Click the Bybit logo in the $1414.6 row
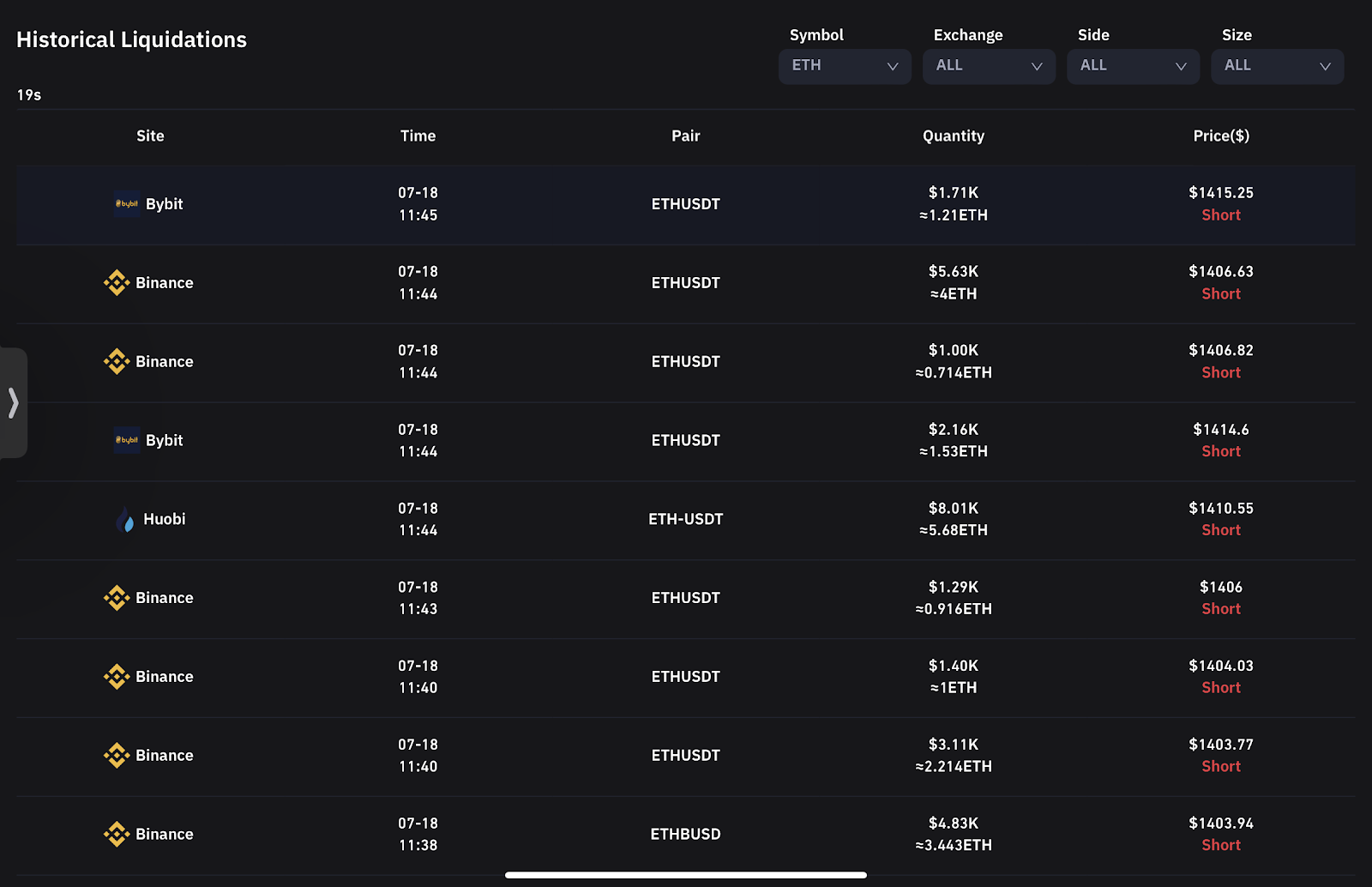Viewport: 1372px width, 887px height. 127,440
